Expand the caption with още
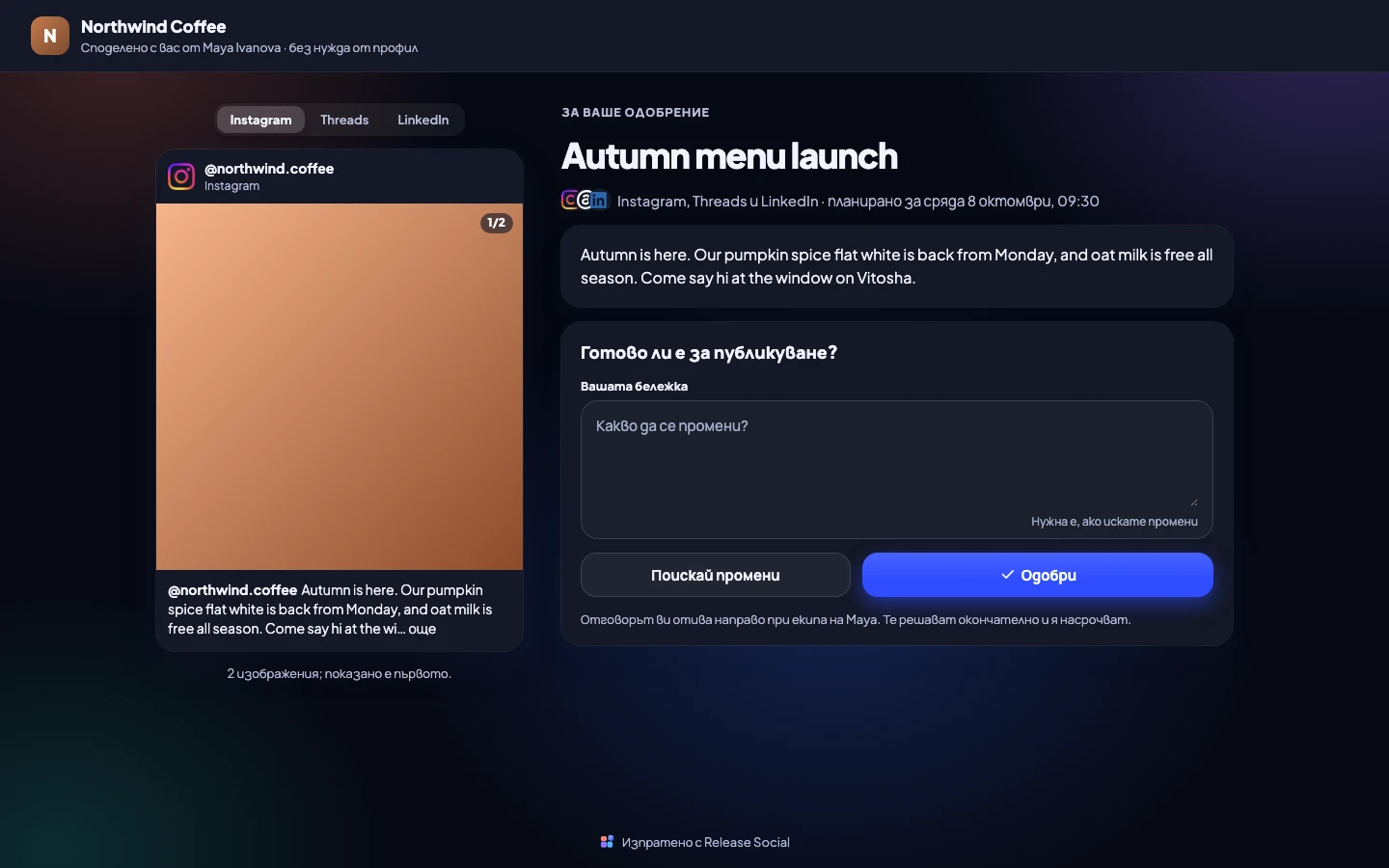Viewport: 1389px width, 868px height. click(422, 629)
